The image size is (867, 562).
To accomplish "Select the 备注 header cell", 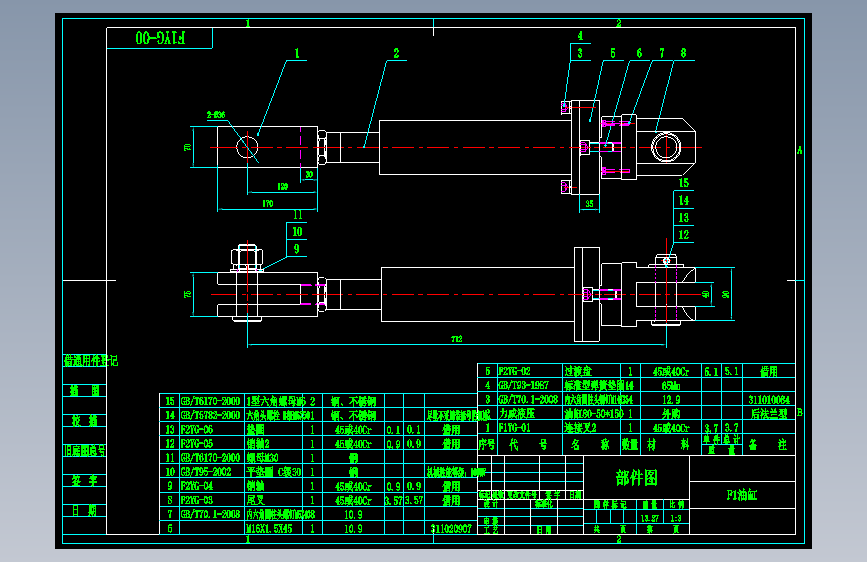I will click(769, 444).
